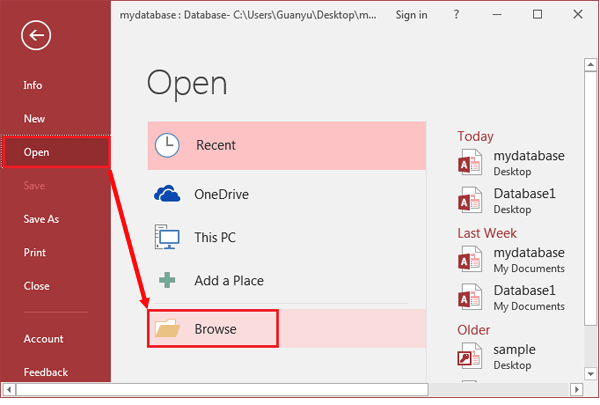Click the Access icon for mydatabase in My Documents
This screenshot has height=405, width=600.
470,259
